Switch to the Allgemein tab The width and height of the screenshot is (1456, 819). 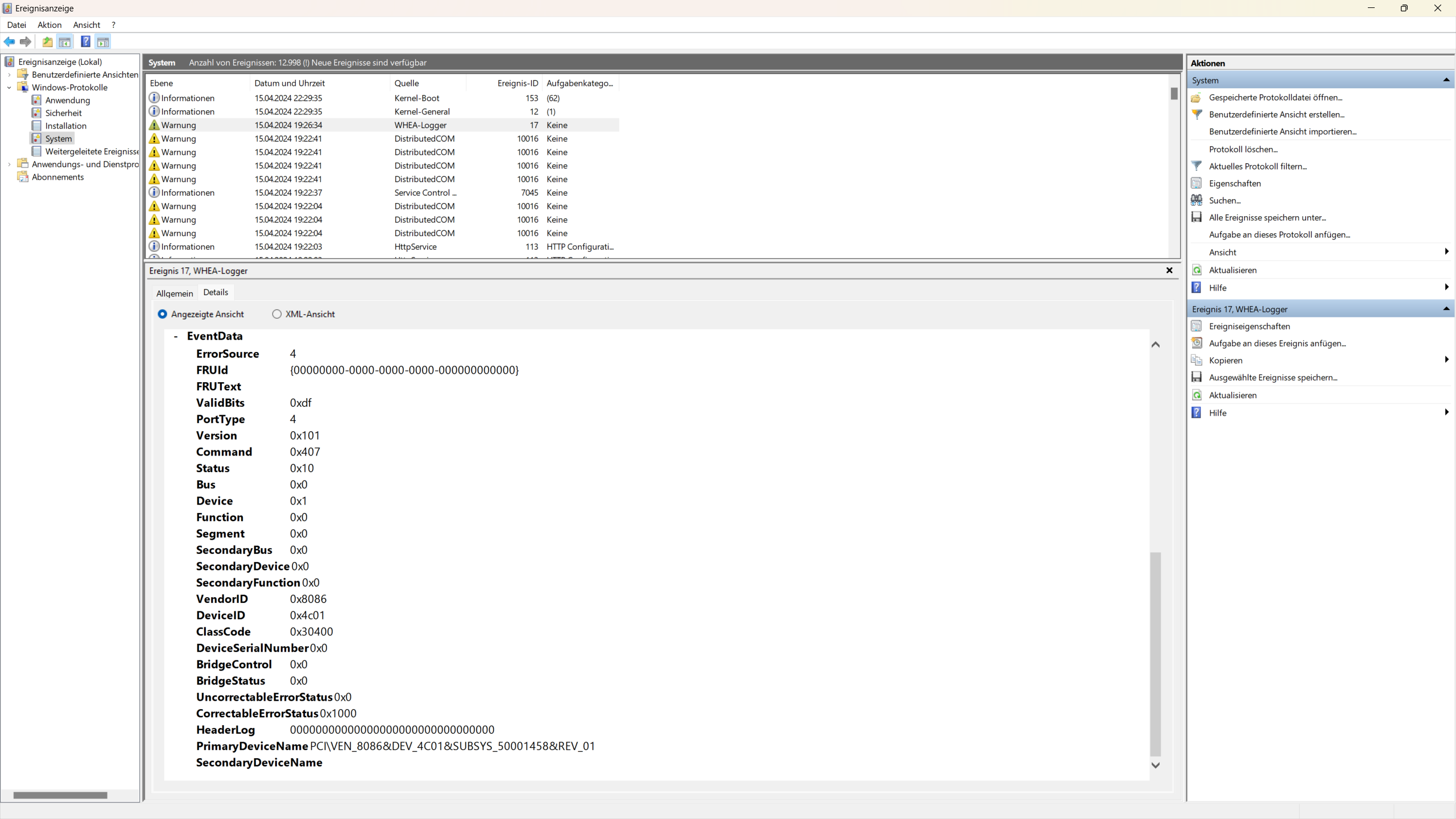[x=175, y=293]
